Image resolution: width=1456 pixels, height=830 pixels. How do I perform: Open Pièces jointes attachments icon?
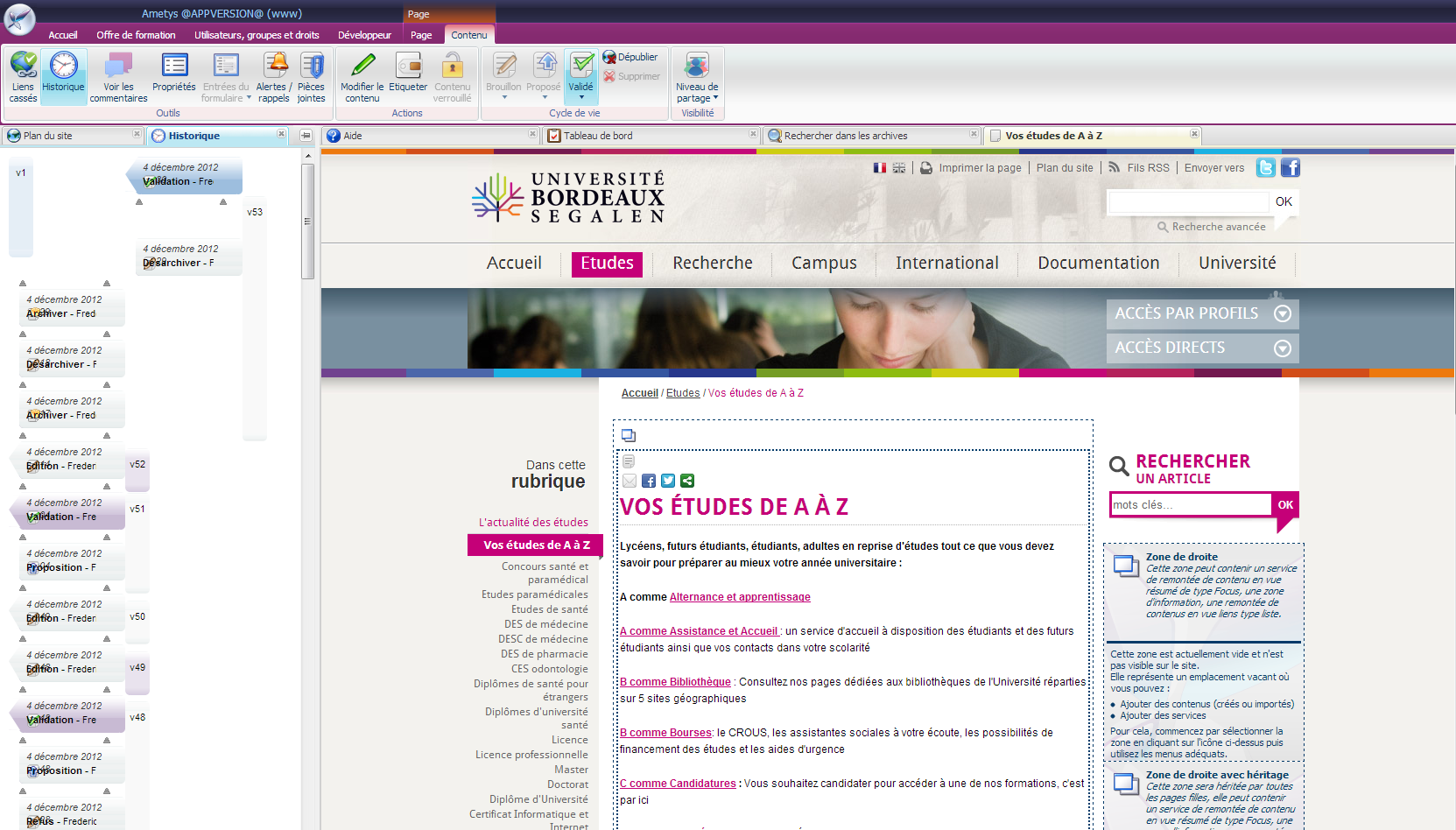click(x=311, y=67)
